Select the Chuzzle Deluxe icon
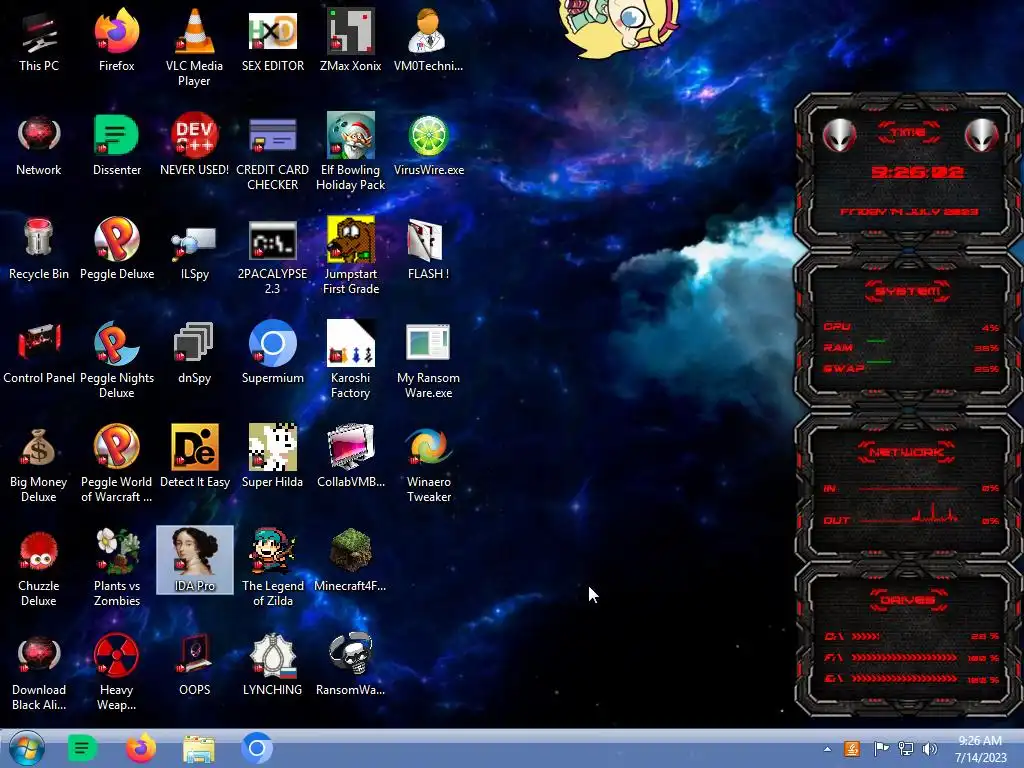Screen dimensions: 1024x768 tap(39, 568)
